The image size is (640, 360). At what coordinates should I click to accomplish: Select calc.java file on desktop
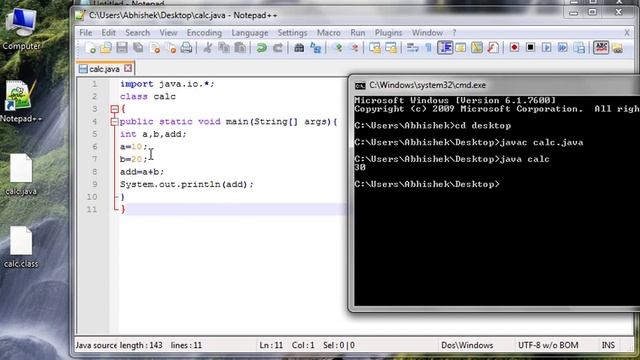(21, 174)
